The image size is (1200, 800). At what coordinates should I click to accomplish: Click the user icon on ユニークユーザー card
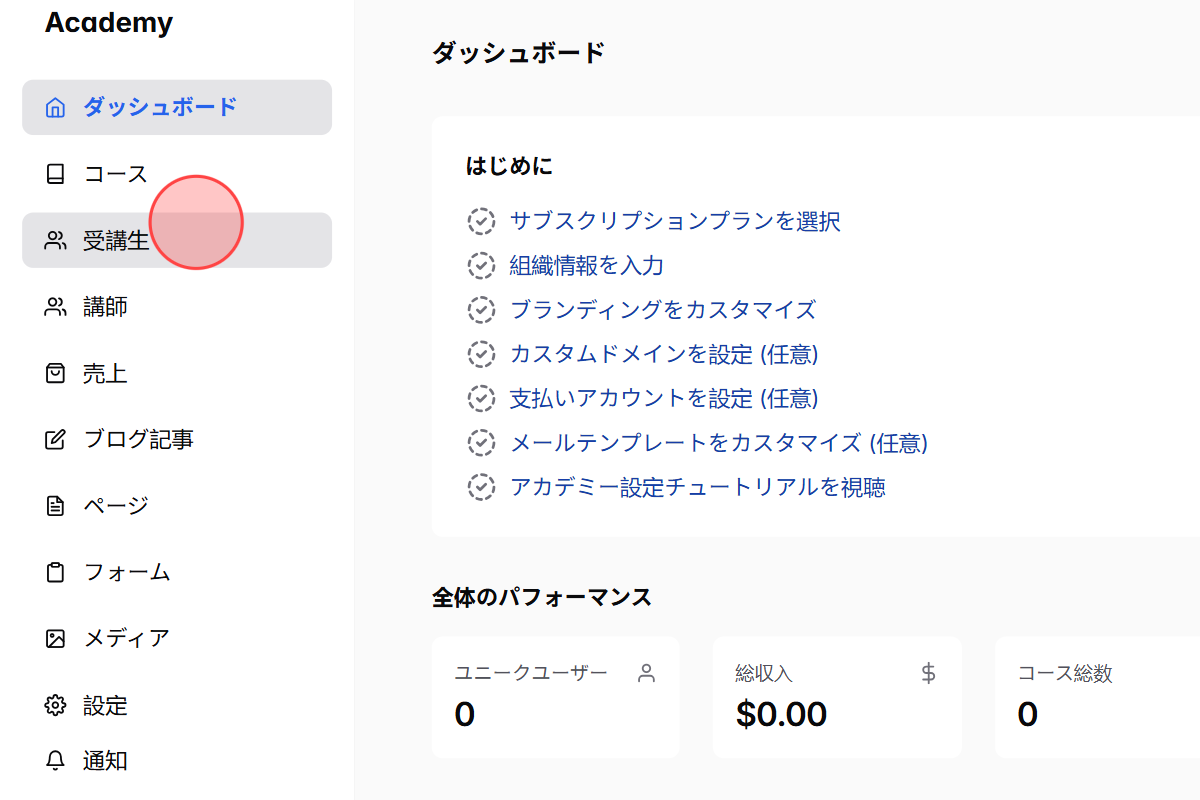[x=647, y=672]
